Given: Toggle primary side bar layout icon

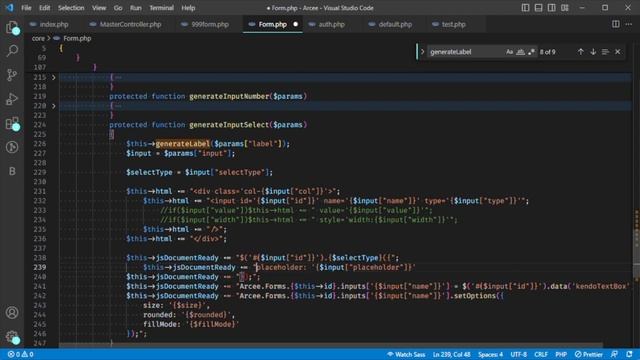Looking at the screenshot, I should click(525, 8).
